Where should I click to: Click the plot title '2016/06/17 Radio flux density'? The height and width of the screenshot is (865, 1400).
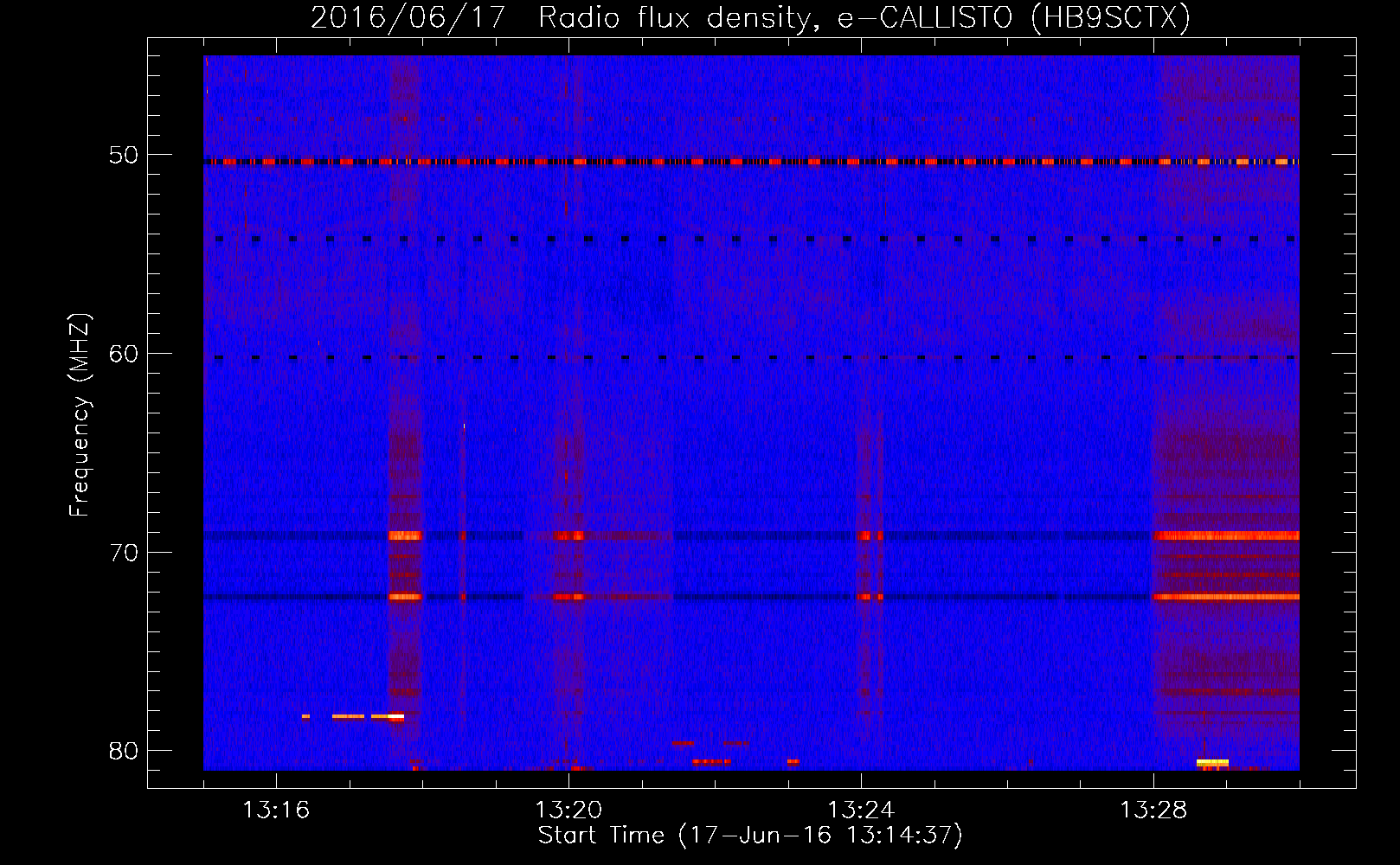[x=561, y=18]
